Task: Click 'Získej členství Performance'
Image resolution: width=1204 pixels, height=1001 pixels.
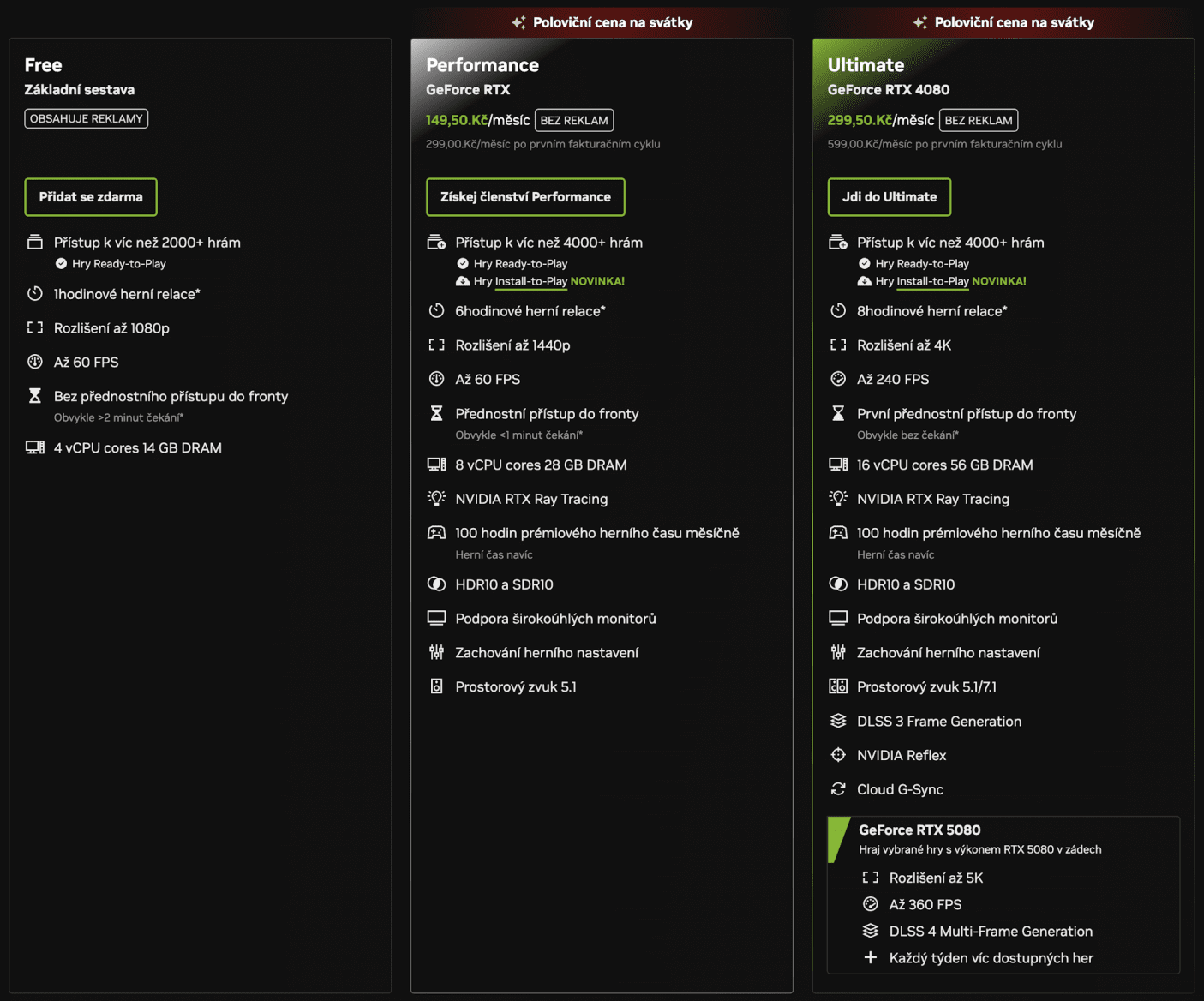Action: (x=525, y=196)
